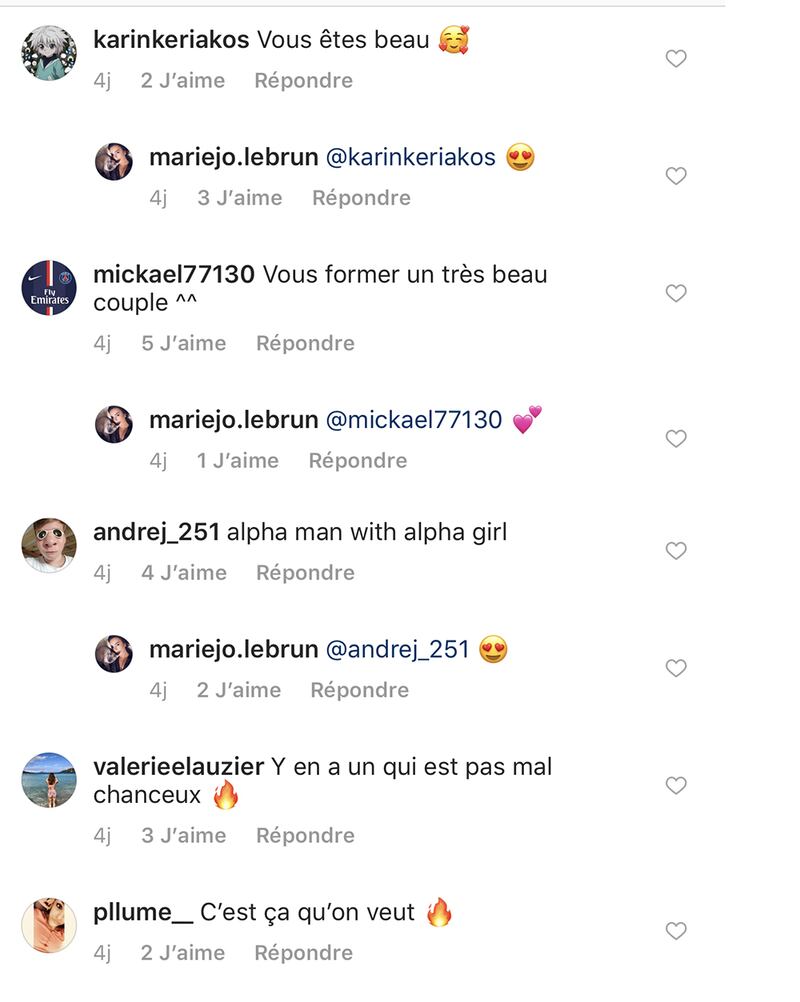
Task: Like mariejo.lebrun's reply to mickael77130
Action: 676,438
